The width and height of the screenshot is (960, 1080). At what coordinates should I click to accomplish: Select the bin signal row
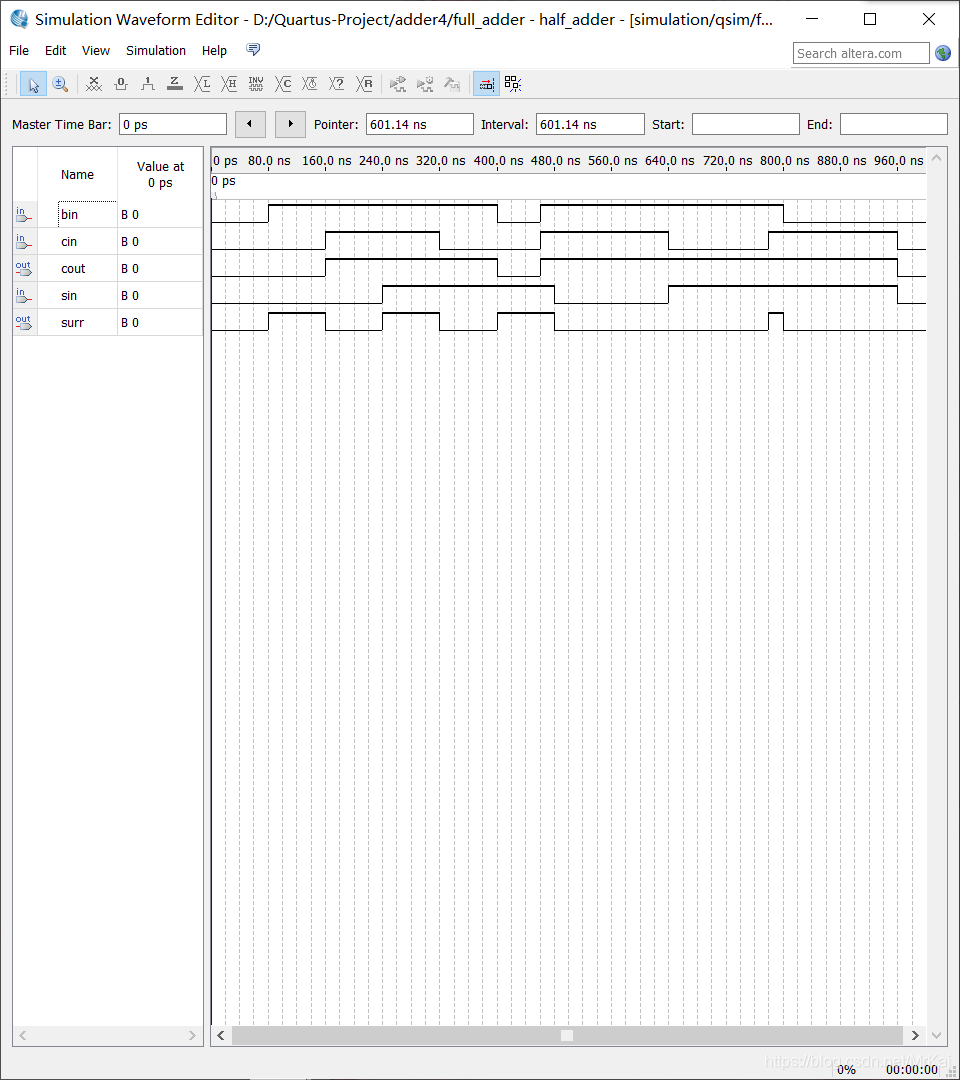(108, 214)
